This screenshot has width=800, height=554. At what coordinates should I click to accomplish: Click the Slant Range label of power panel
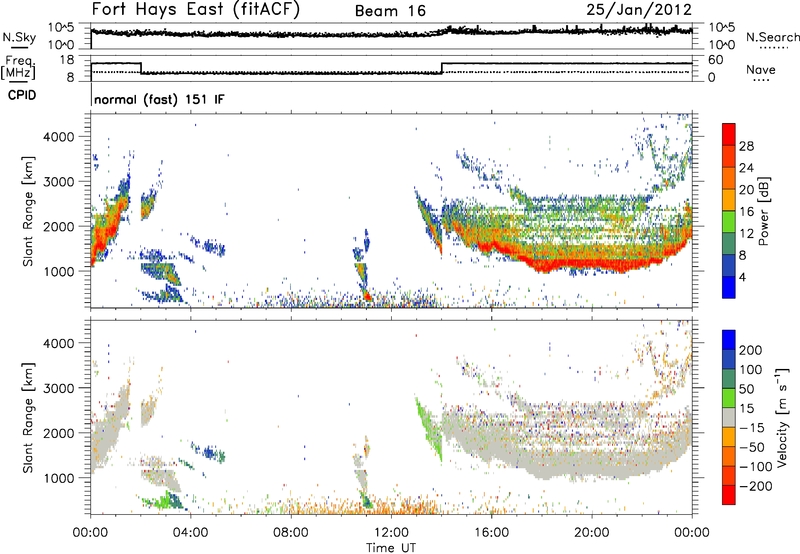pyautogui.click(x=27, y=211)
